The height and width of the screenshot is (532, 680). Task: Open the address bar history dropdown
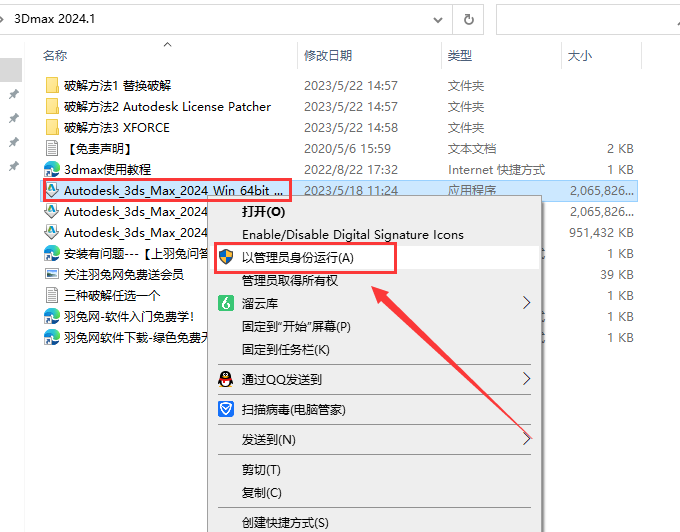[438, 20]
